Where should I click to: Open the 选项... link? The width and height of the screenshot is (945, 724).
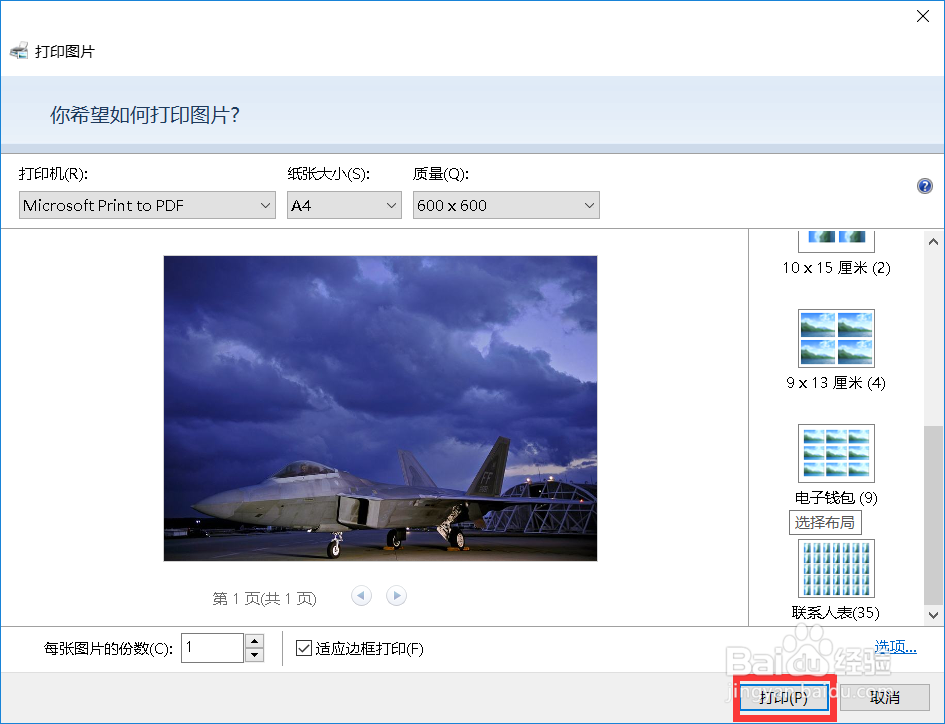point(895,647)
